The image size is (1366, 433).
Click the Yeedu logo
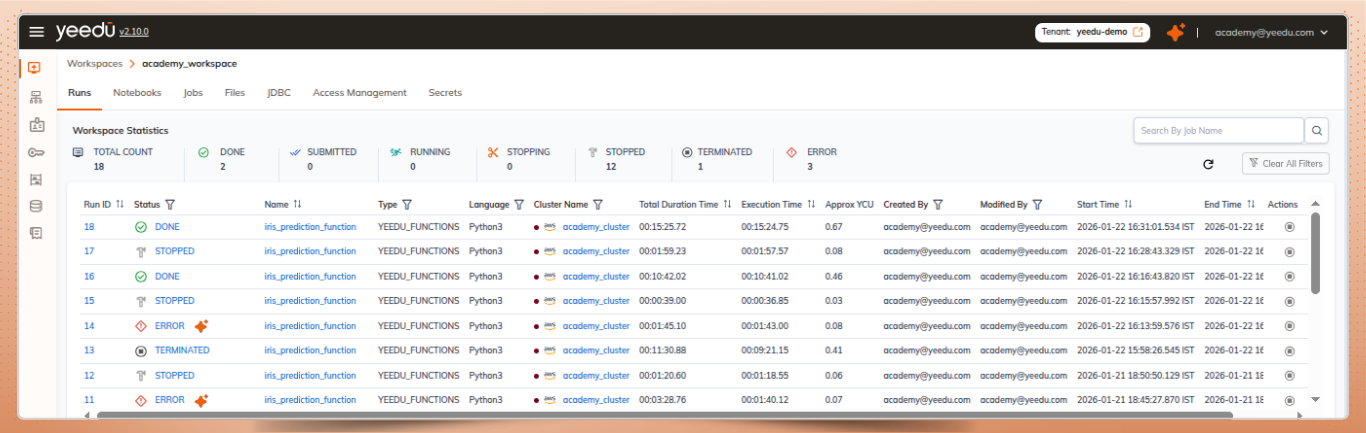coord(84,31)
